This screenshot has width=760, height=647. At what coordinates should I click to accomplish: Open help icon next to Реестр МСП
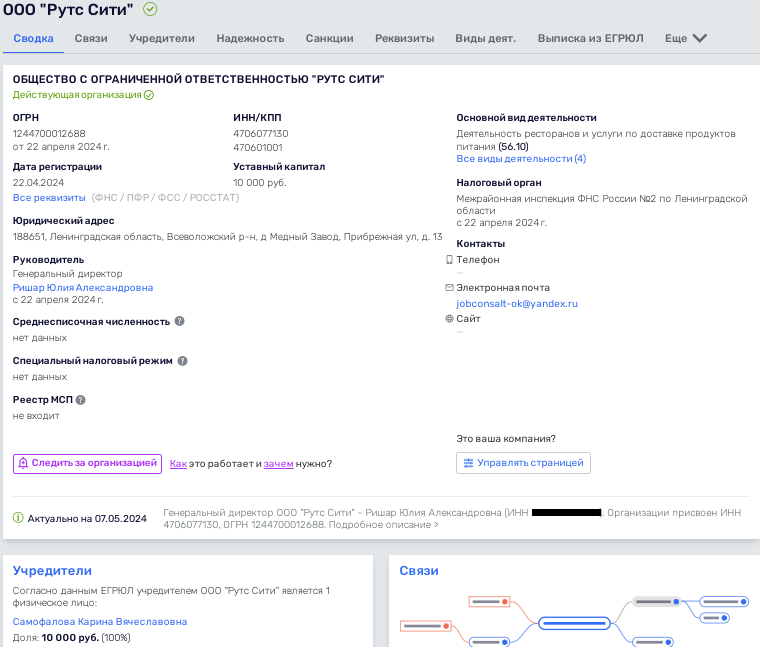point(80,400)
